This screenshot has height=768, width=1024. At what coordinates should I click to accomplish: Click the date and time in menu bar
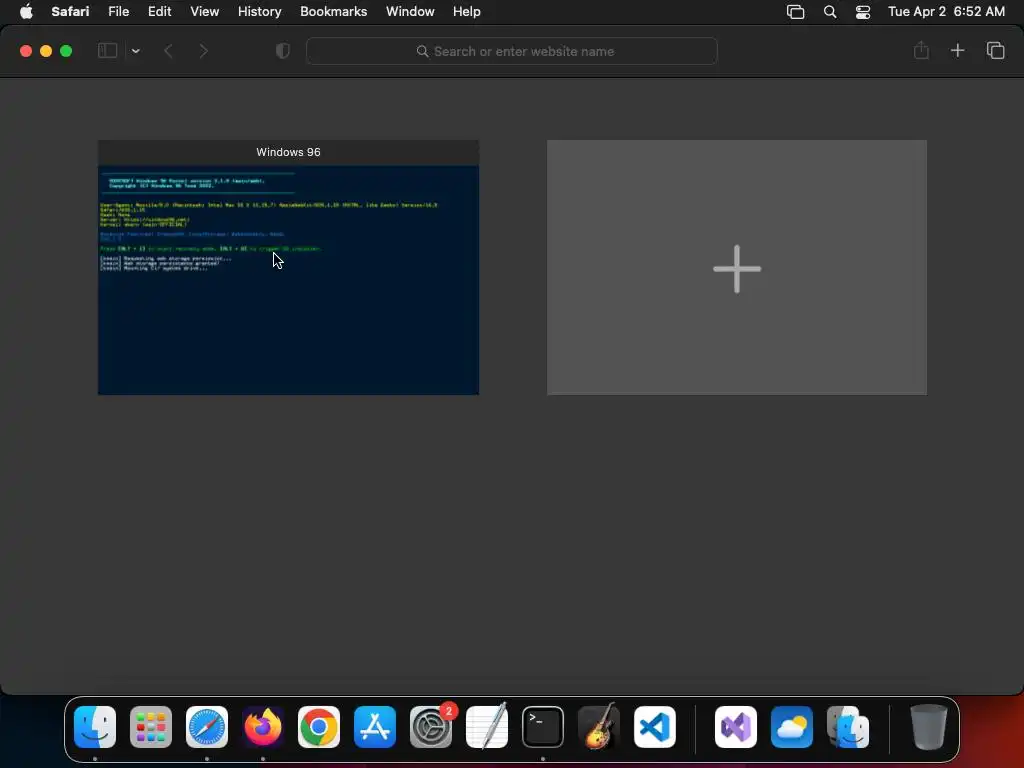click(x=946, y=12)
